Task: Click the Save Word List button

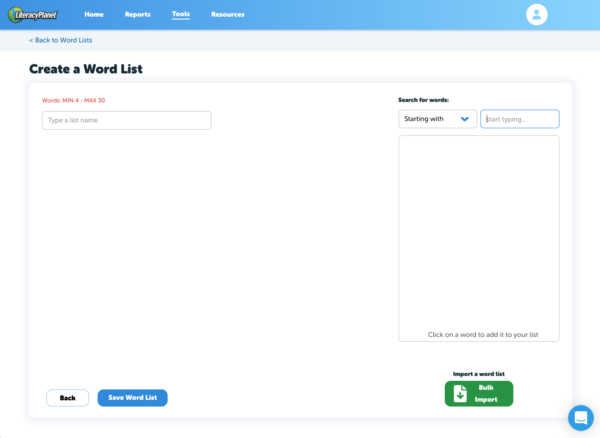Action: [132, 398]
